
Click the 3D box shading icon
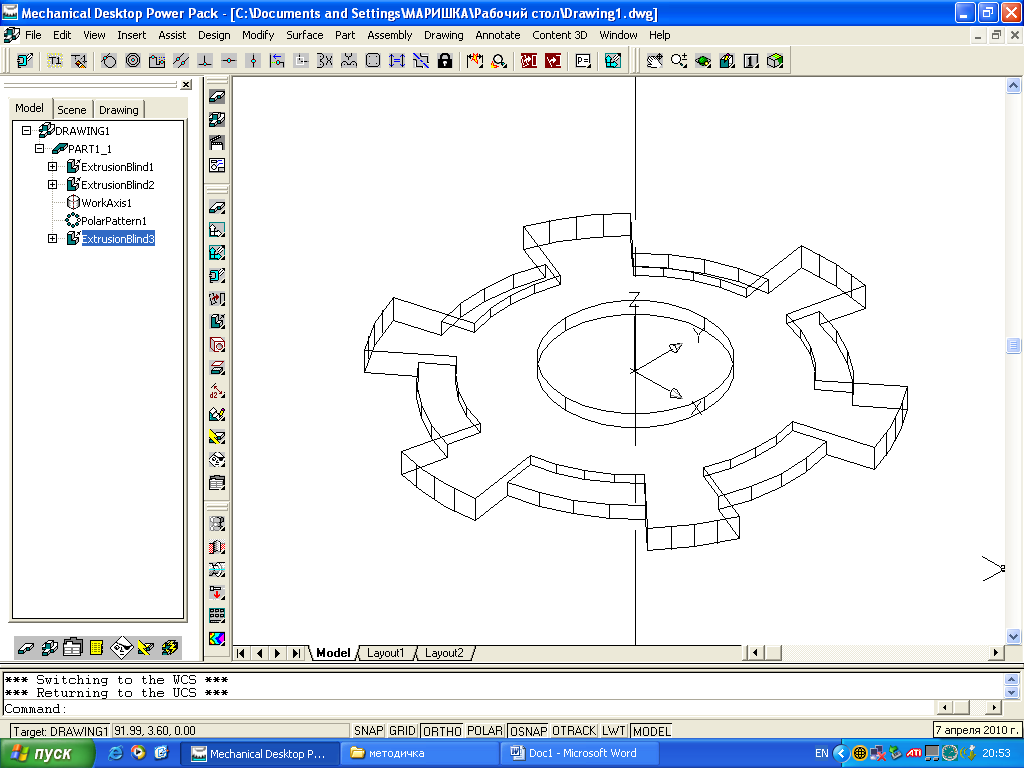(x=775, y=61)
